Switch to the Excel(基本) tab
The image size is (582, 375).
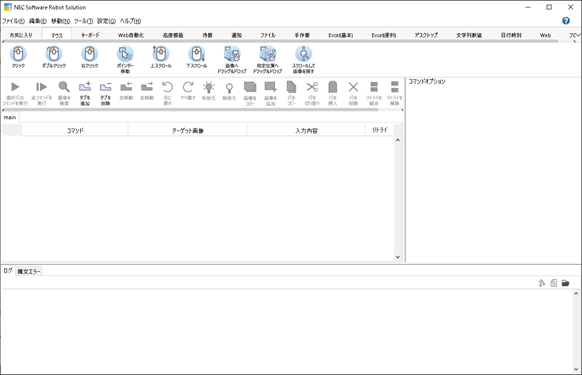click(x=340, y=35)
